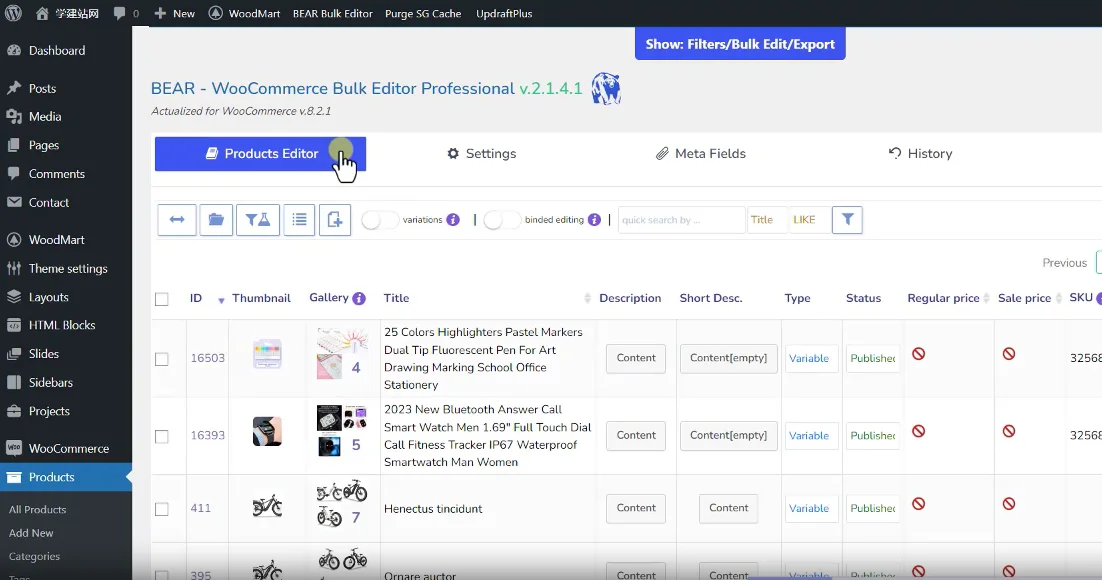Open the LIKE comparison dropdown
Viewport: 1102px width, 580px height.
click(x=806, y=219)
